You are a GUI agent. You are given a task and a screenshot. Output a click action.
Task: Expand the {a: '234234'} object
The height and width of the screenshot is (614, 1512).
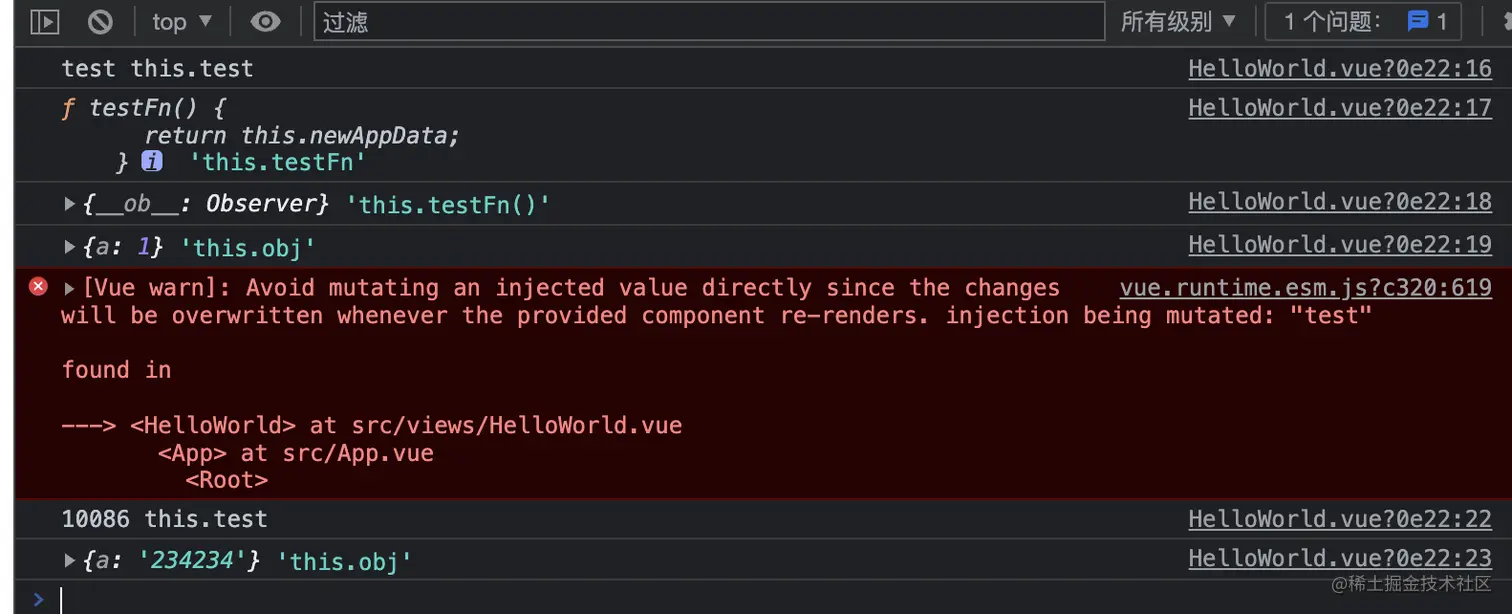[x=69, y=560]
